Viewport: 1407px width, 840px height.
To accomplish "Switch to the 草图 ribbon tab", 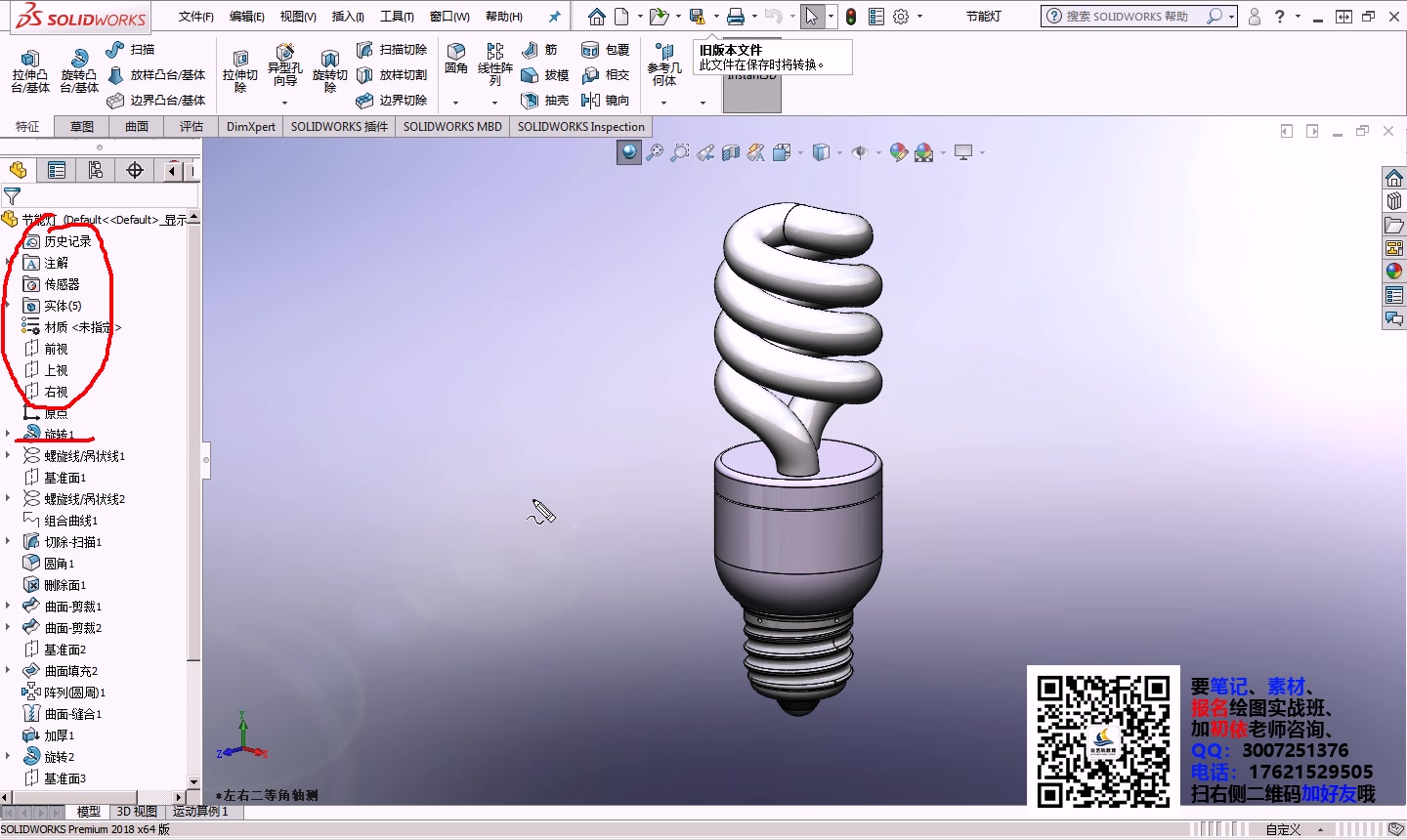I will (x=82, y=126).
